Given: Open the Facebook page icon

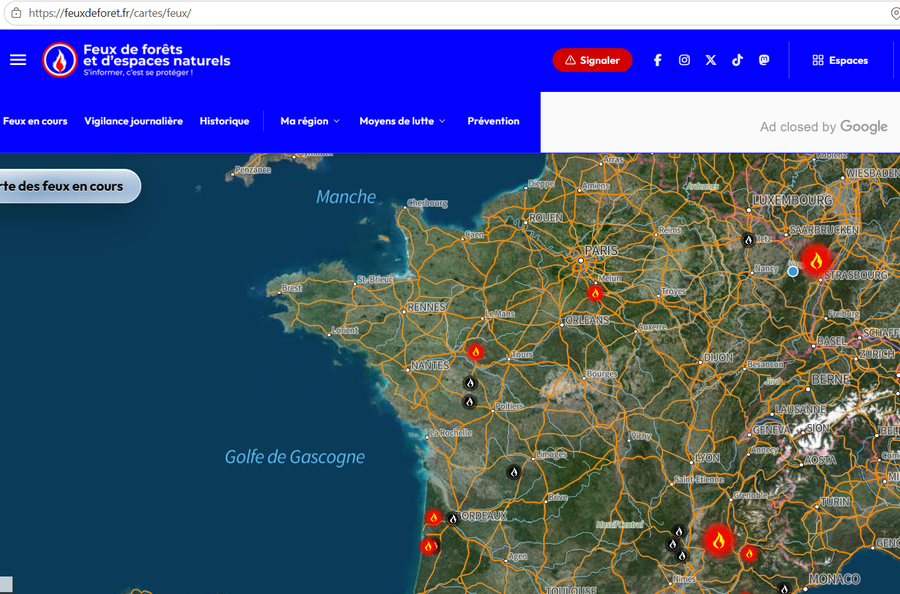Looking at the screenshot, I should coord(658,60).
